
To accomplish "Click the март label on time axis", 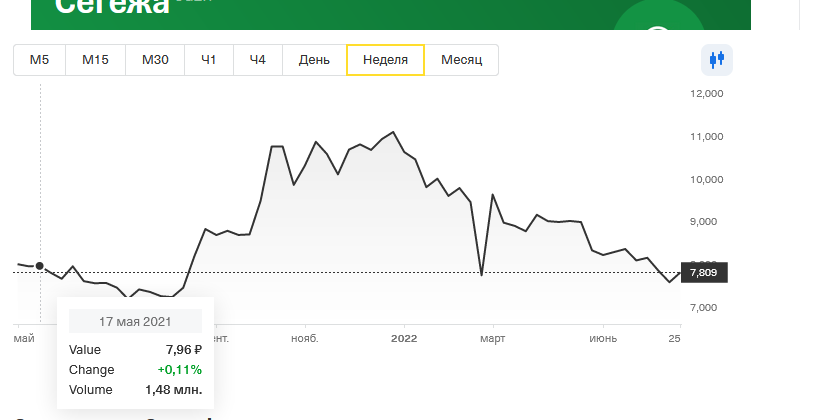I will 493,339.
